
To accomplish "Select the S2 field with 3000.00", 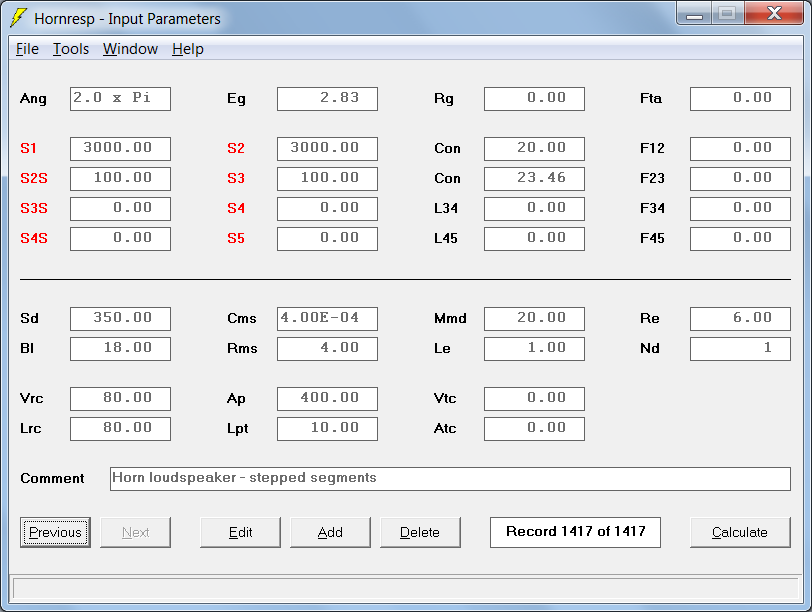I will click(x=327, y=149).
